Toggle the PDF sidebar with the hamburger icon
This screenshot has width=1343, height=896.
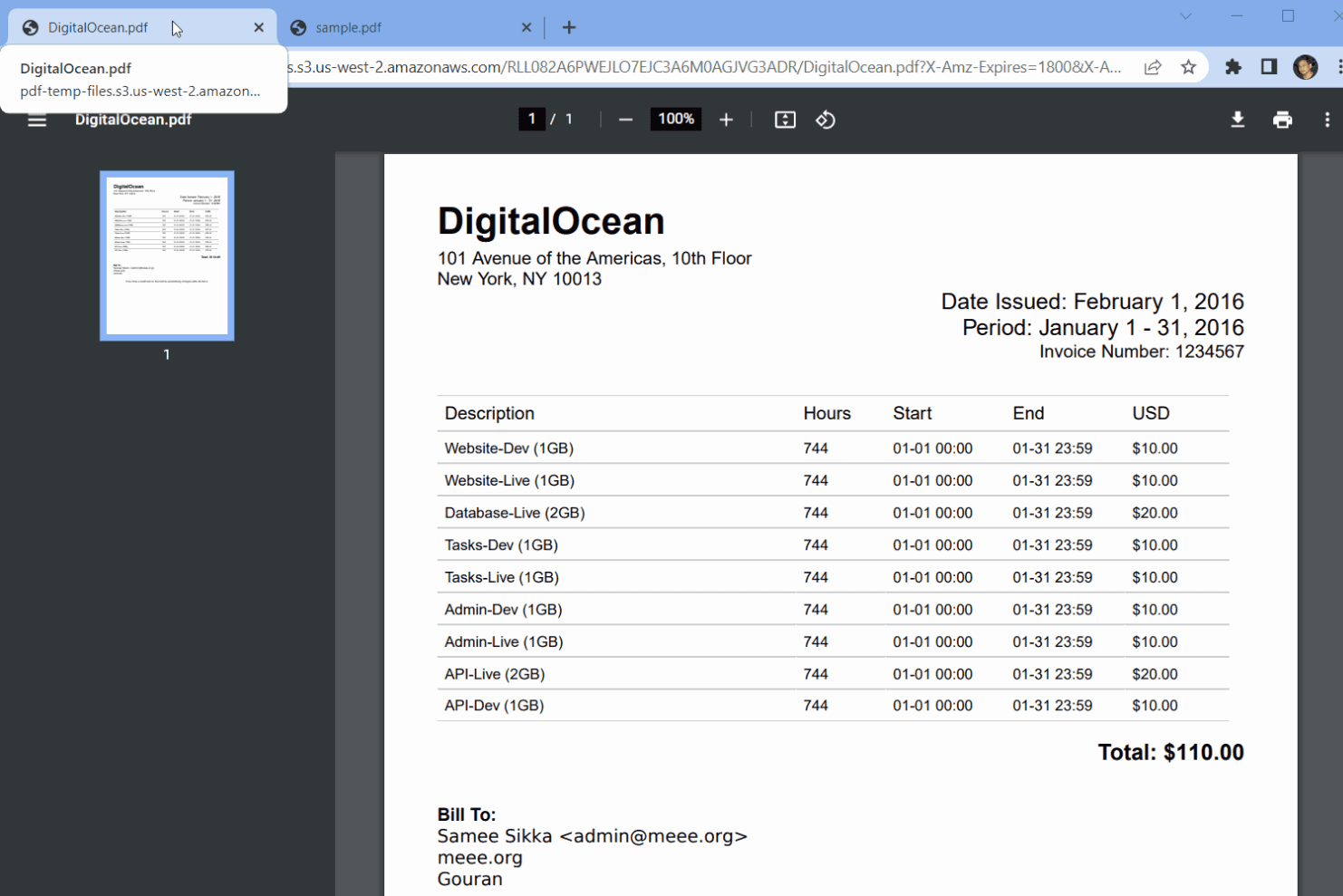[x=36, y=119]
